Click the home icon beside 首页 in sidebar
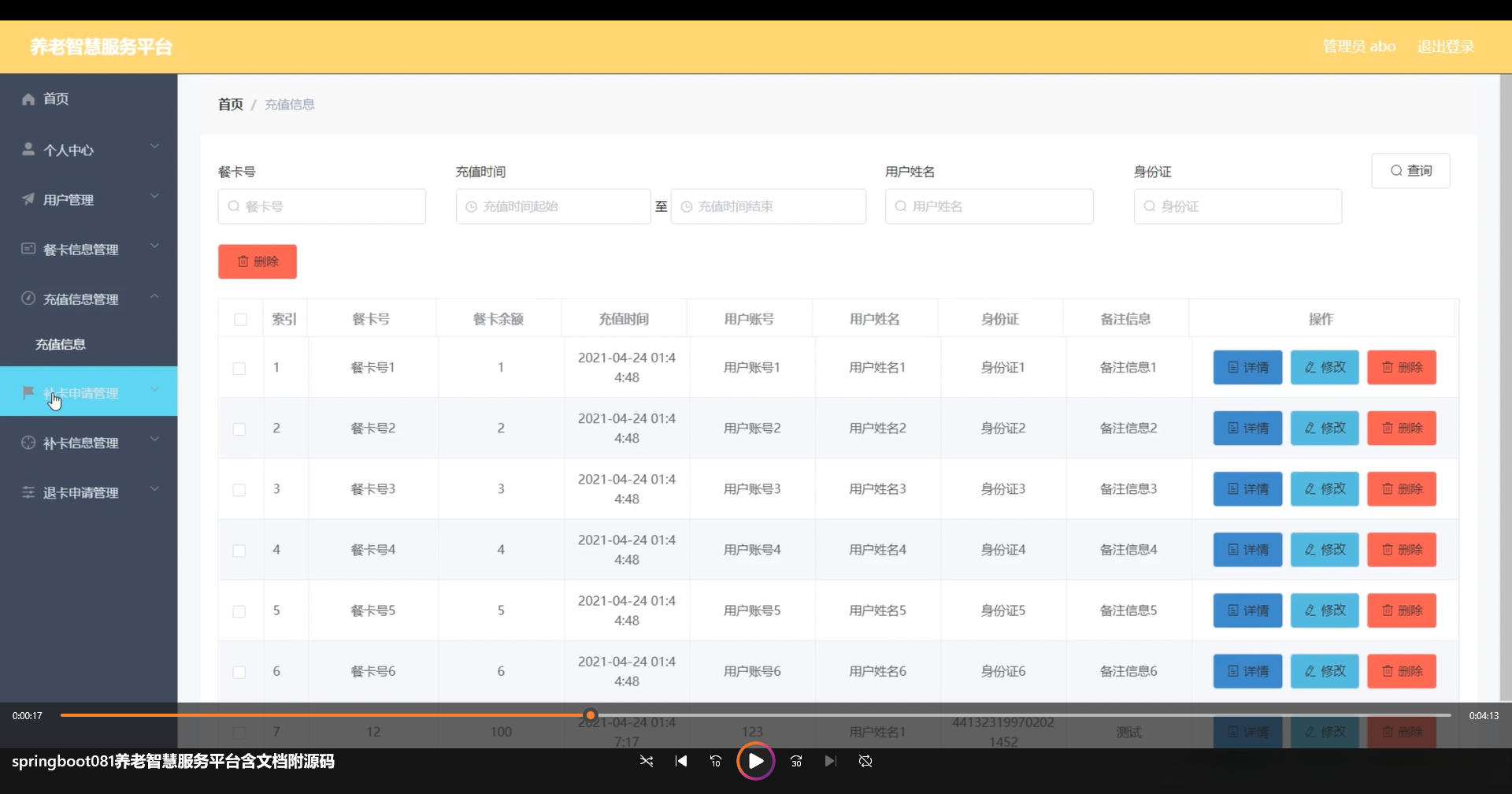Viewport: 1512px width, 794px height. (28, 98)
